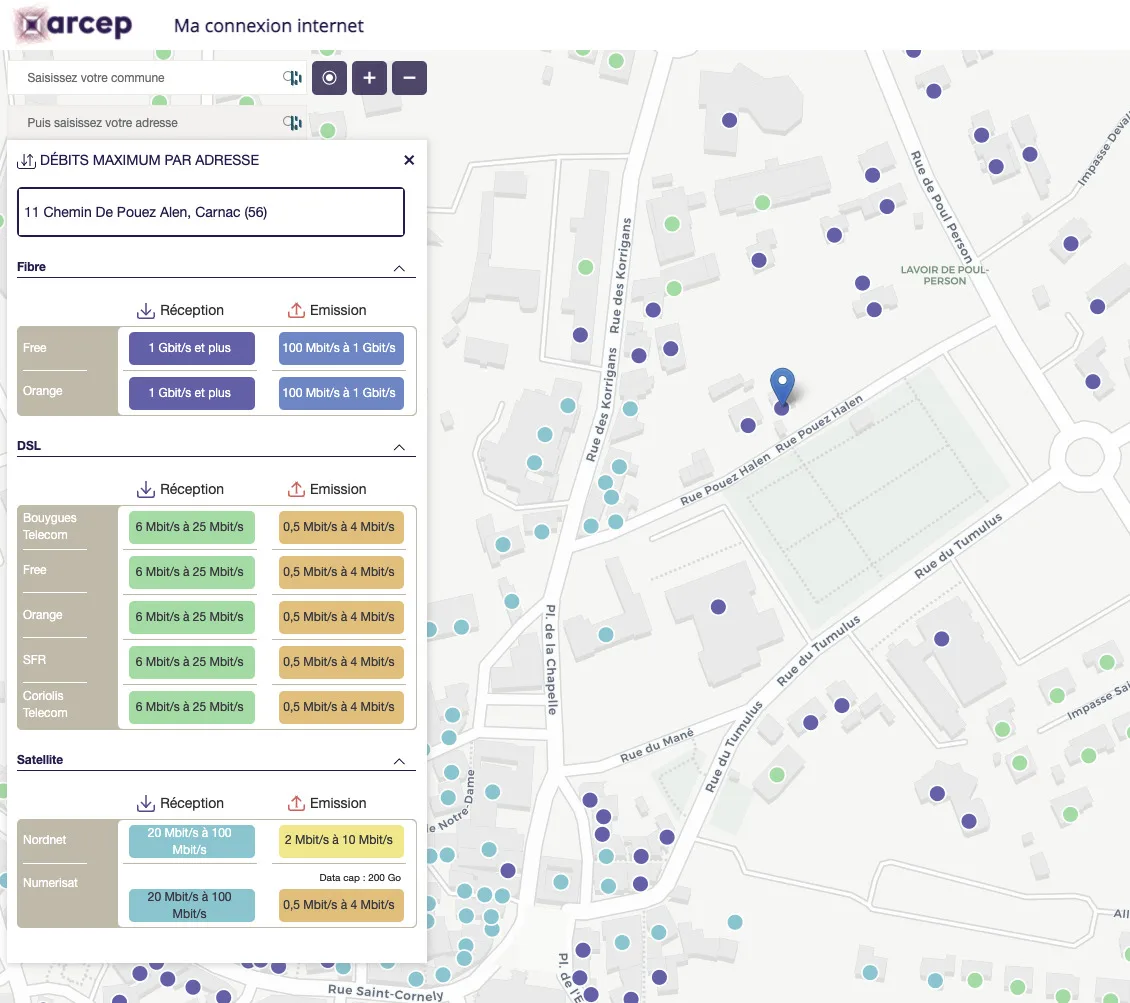
Task: Click the Coriolis Telecom operator label
Action: tap(45, 704)
